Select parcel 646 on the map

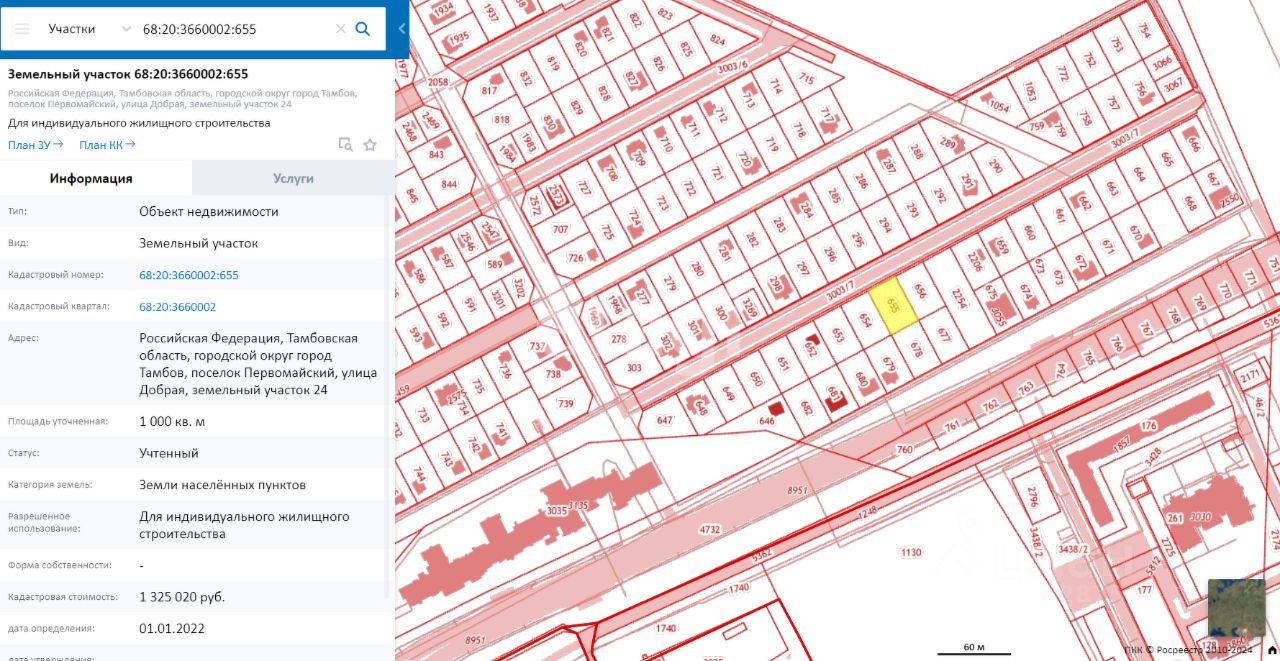point(767,421)
